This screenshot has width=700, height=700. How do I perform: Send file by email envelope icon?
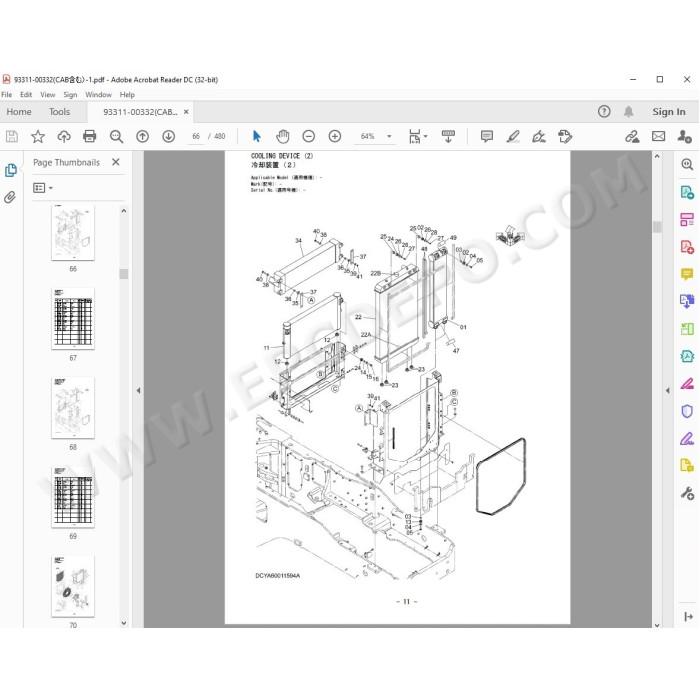658,136
